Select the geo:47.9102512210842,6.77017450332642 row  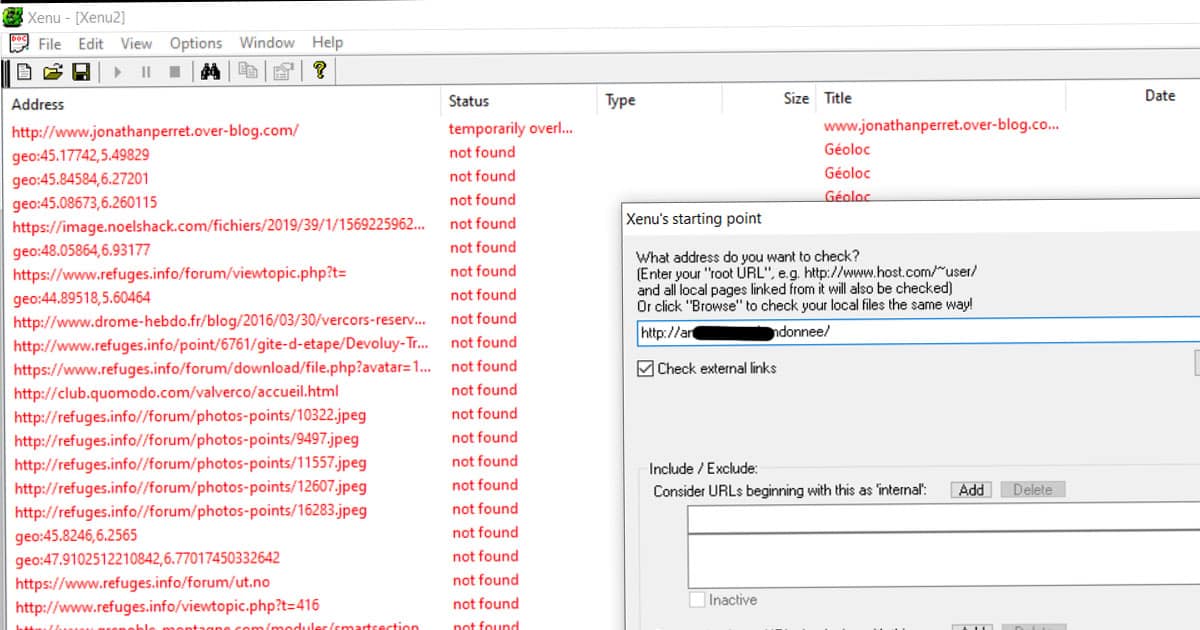tap(148, 558)
